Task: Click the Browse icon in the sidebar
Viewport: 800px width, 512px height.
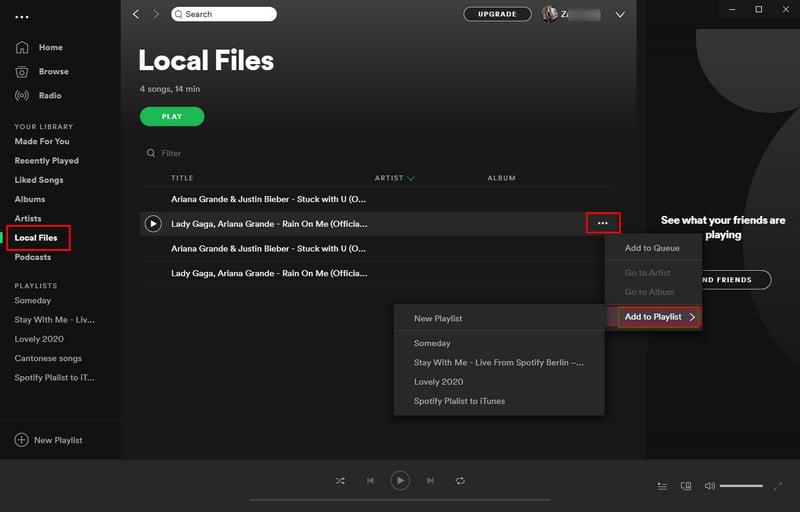Action: click(22, 71)
